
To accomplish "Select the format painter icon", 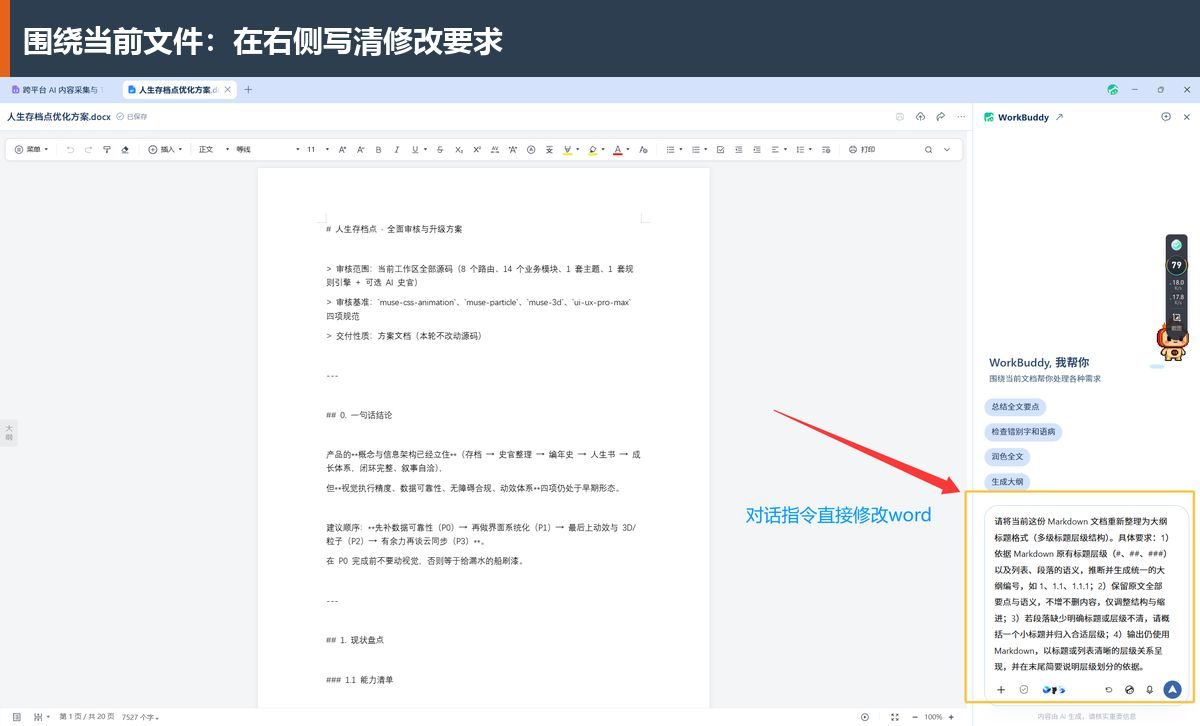I will pos(107,150).
